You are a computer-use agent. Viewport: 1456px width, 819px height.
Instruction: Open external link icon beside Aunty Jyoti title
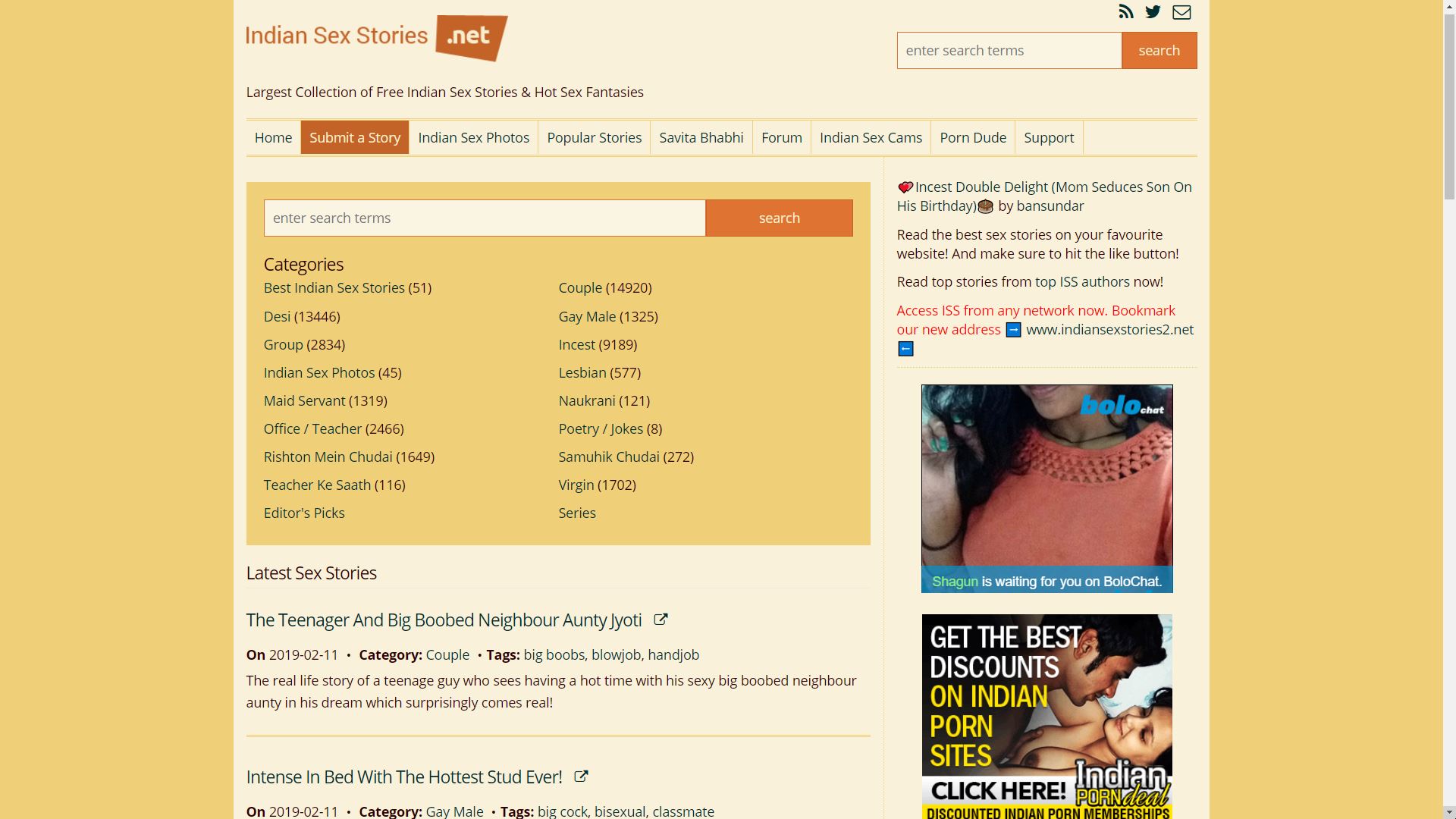[x=661, y=620]
